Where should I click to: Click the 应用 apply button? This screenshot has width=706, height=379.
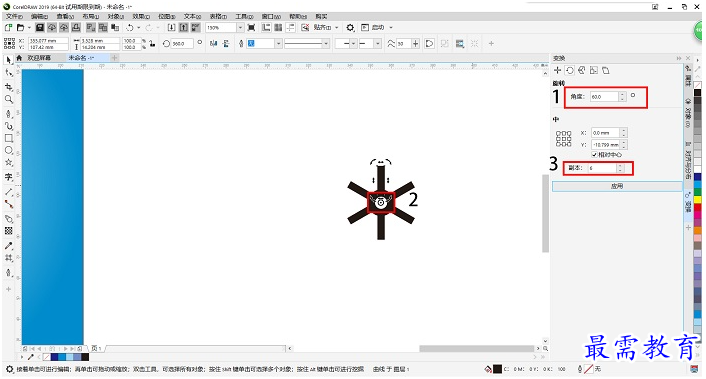[617, 186]
